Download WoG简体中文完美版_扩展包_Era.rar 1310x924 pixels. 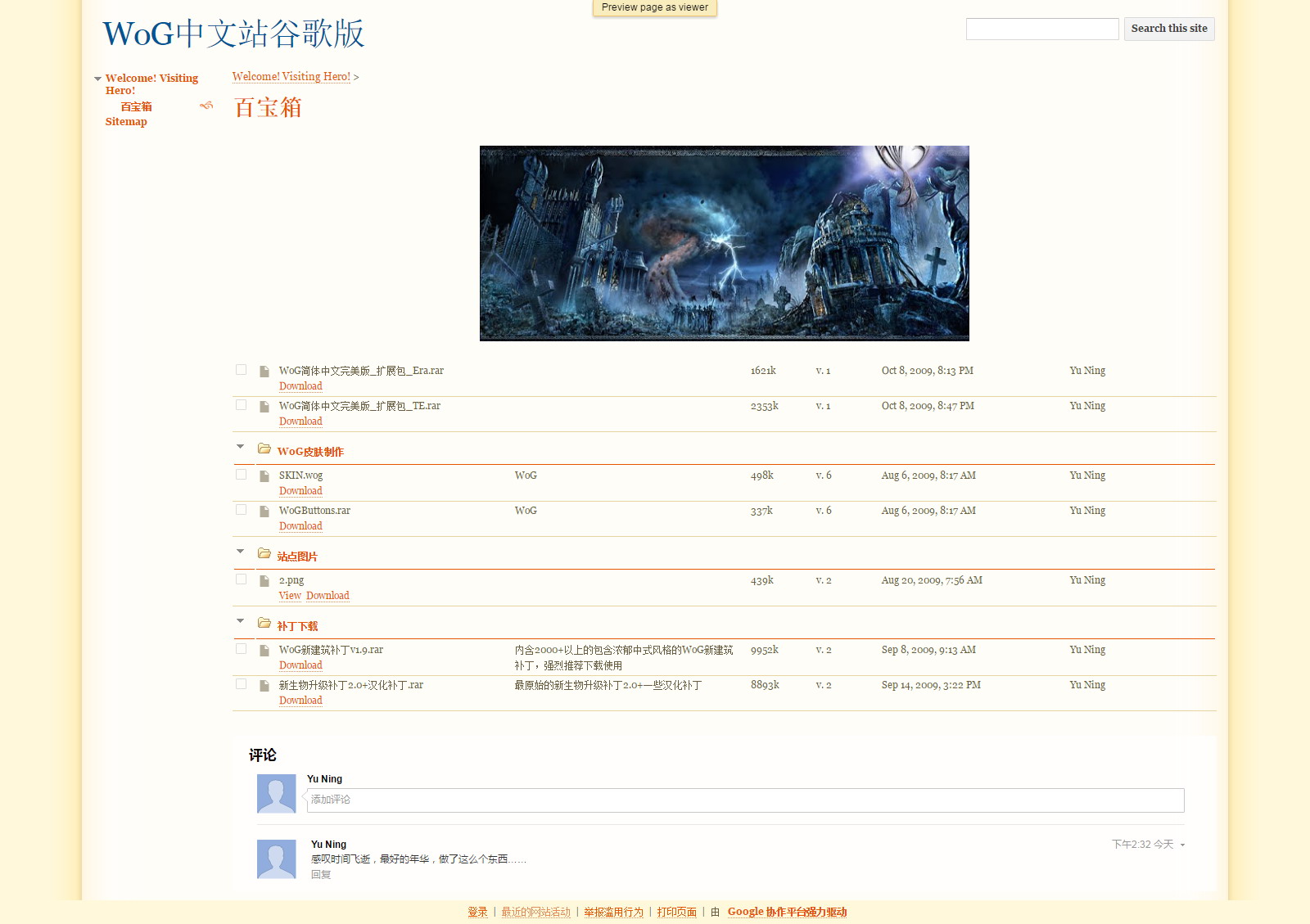[300, 386]
